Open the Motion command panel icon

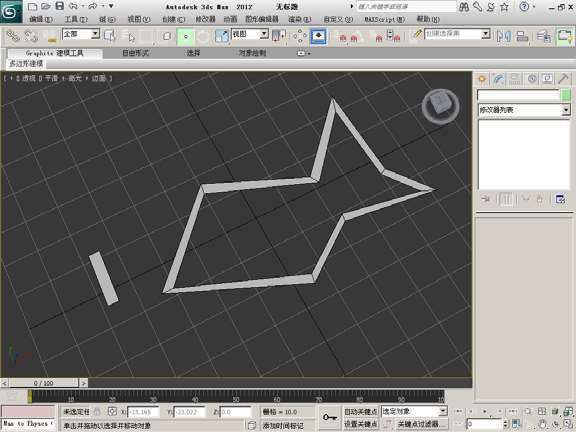point(532,79)
